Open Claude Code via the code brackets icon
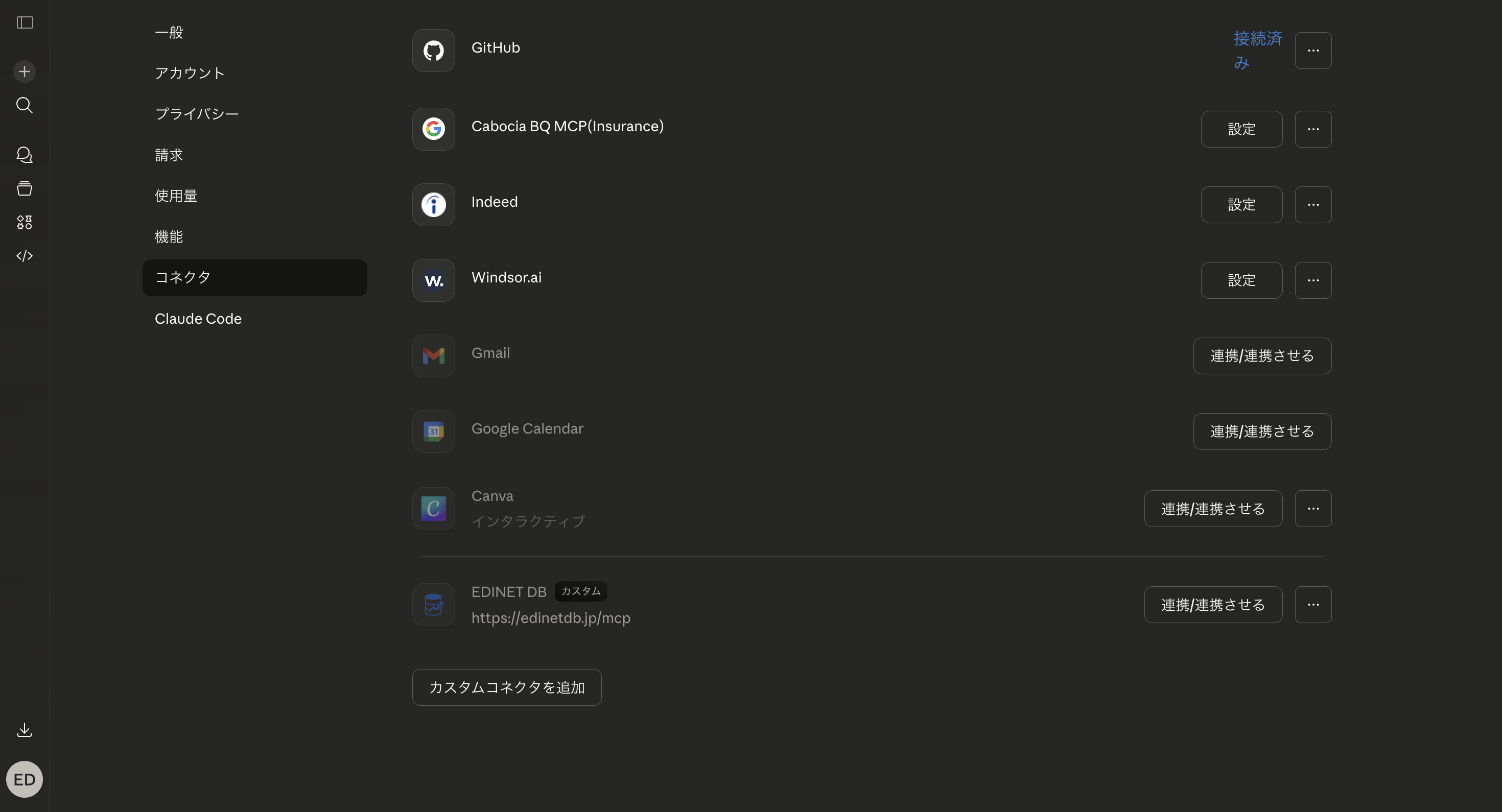Viewport: 1502px width, 812px height. [24, 255]
